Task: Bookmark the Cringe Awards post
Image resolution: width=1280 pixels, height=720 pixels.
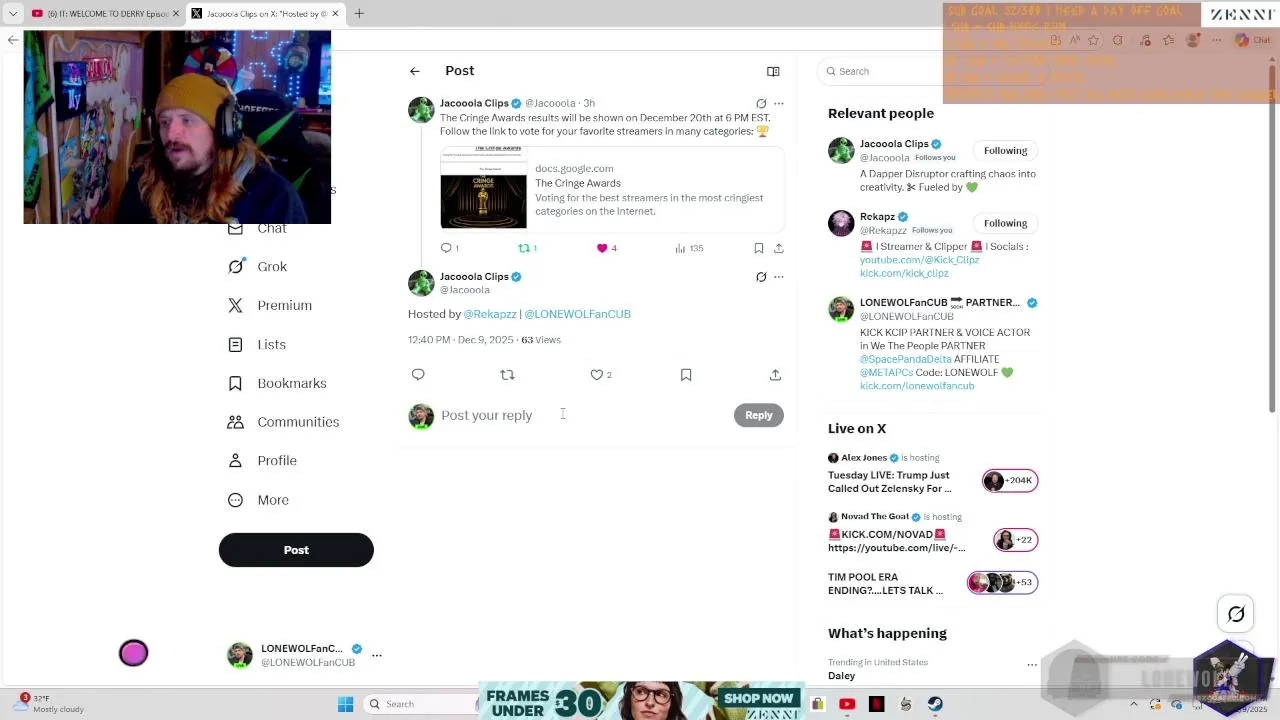Action: tap(758, 248)
